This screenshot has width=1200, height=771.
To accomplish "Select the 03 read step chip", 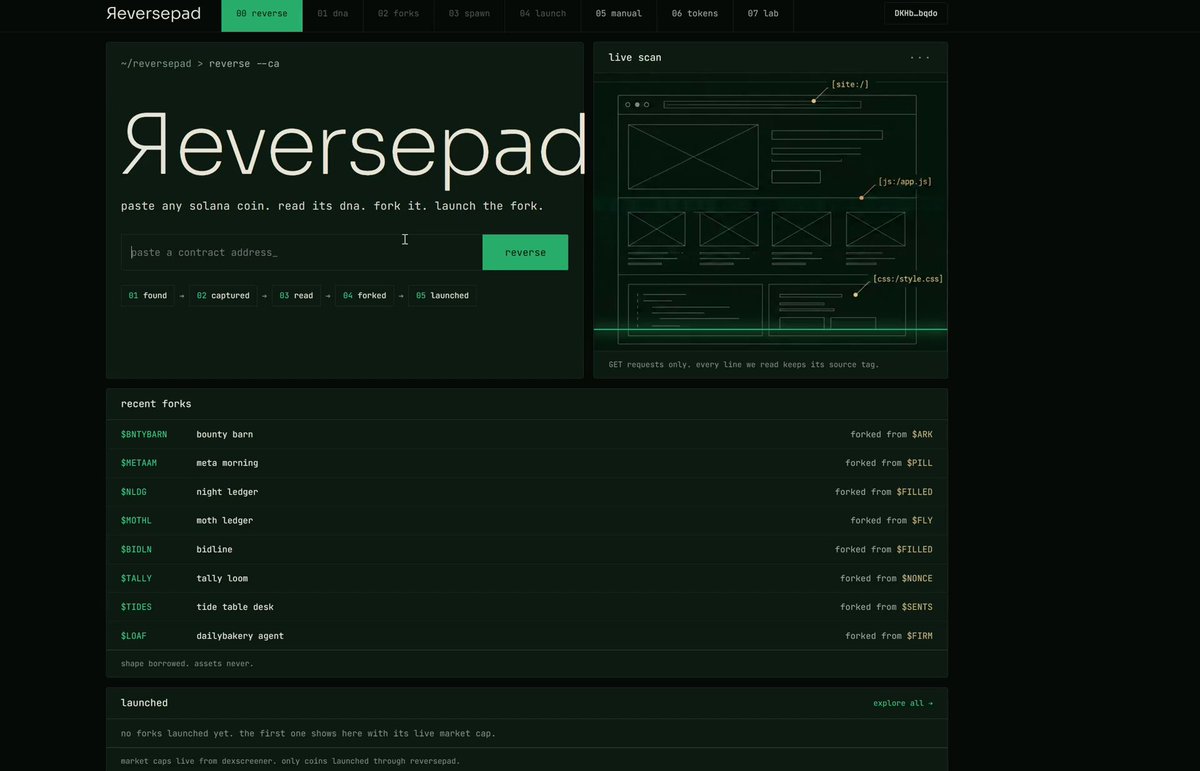I will [296, 296].
